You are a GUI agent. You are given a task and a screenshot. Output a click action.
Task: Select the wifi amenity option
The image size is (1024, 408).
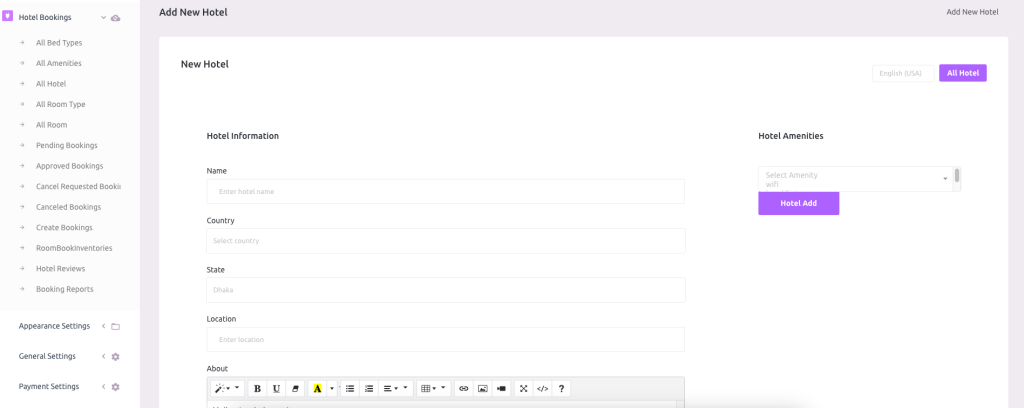click(x=772, y=185)
